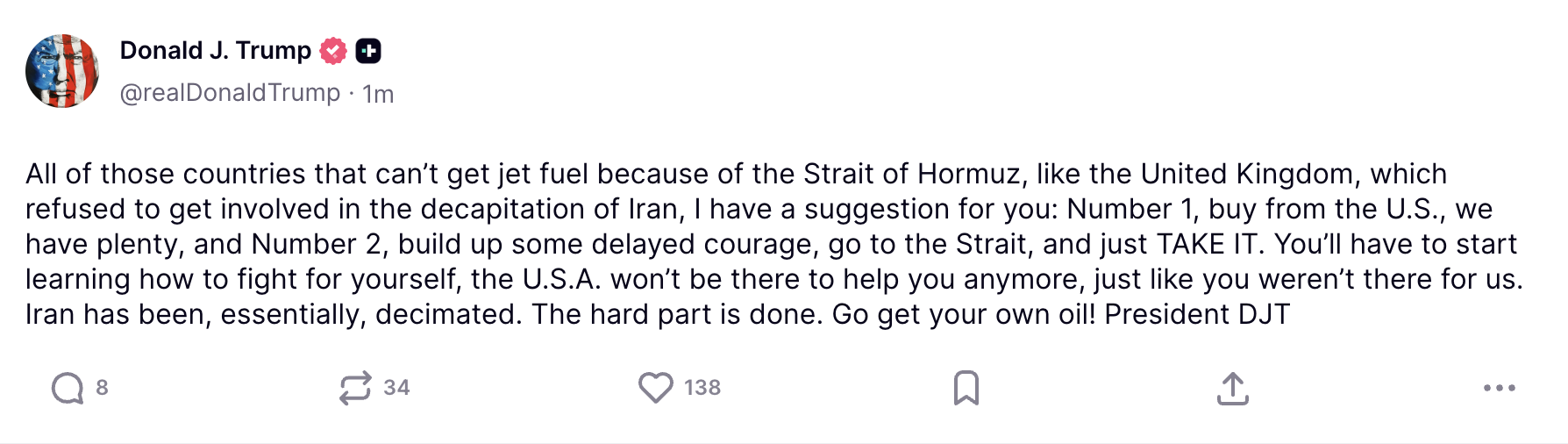Click the 1m post timestamp

(378, 94)
